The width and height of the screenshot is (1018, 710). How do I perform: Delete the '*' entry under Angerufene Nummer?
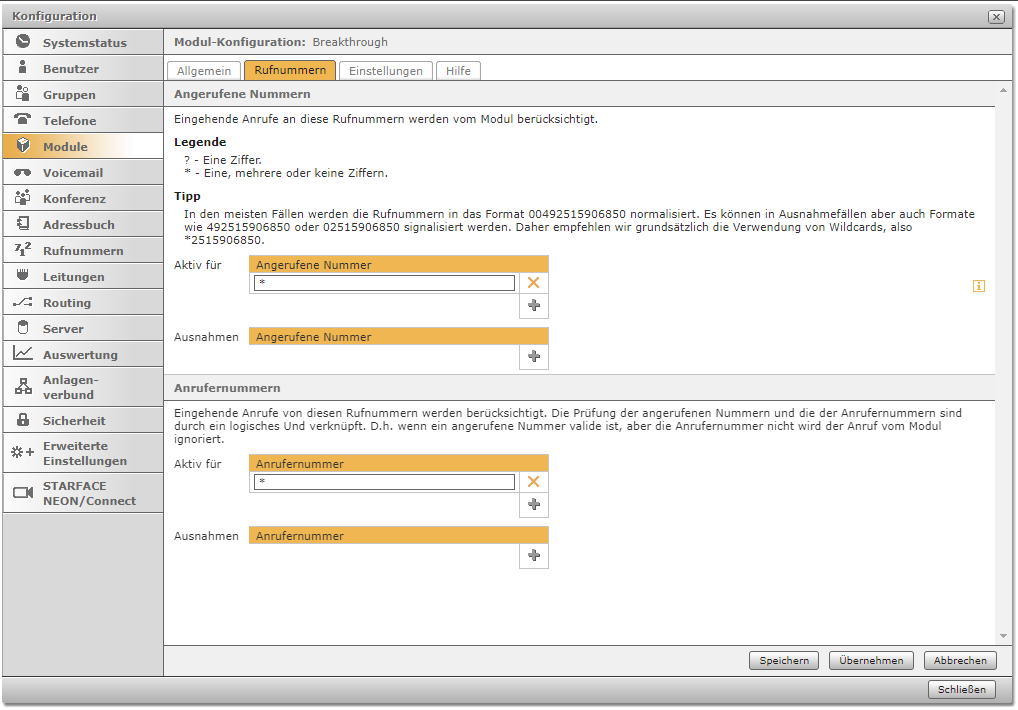pyautogui.click(x=533, y=283)
